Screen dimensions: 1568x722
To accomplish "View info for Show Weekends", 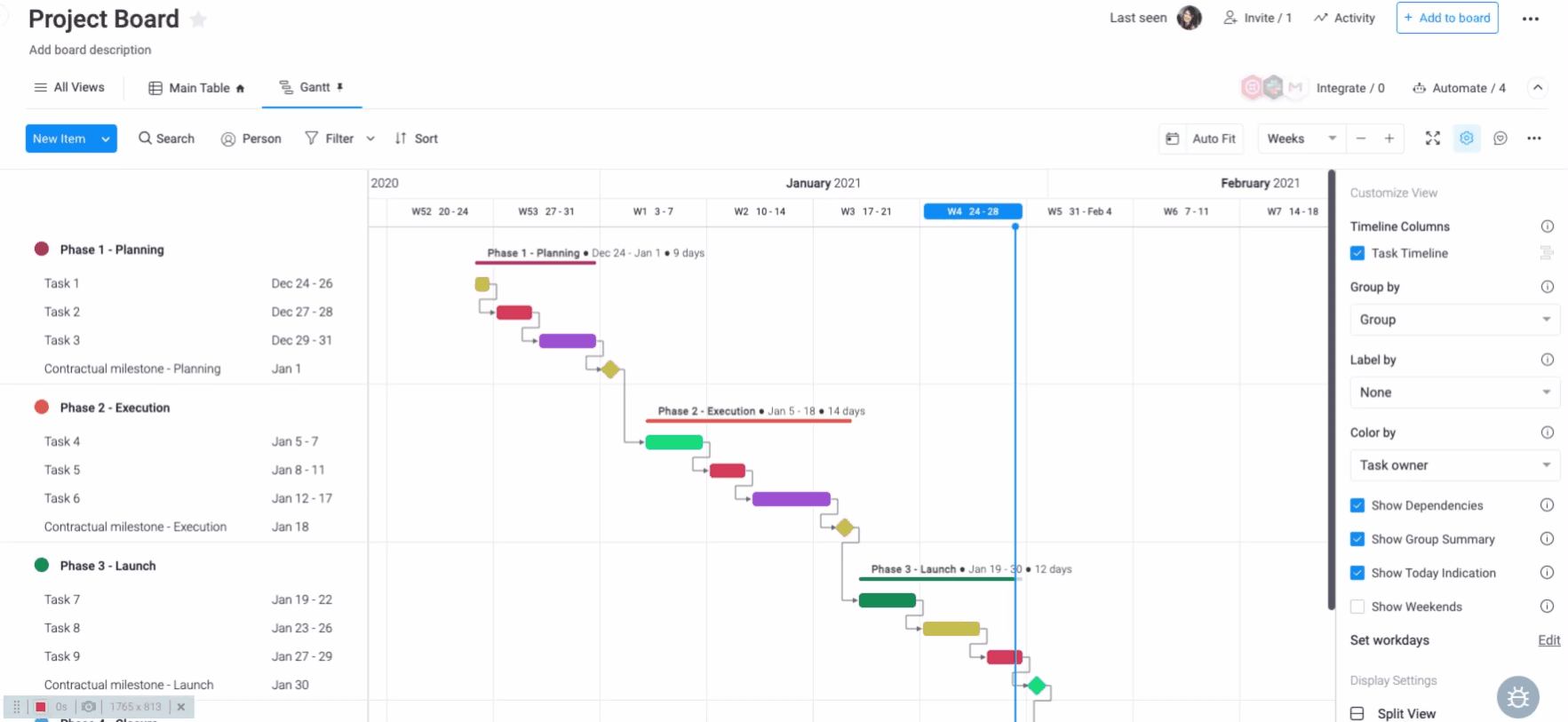I will [x=1547, y=607].
